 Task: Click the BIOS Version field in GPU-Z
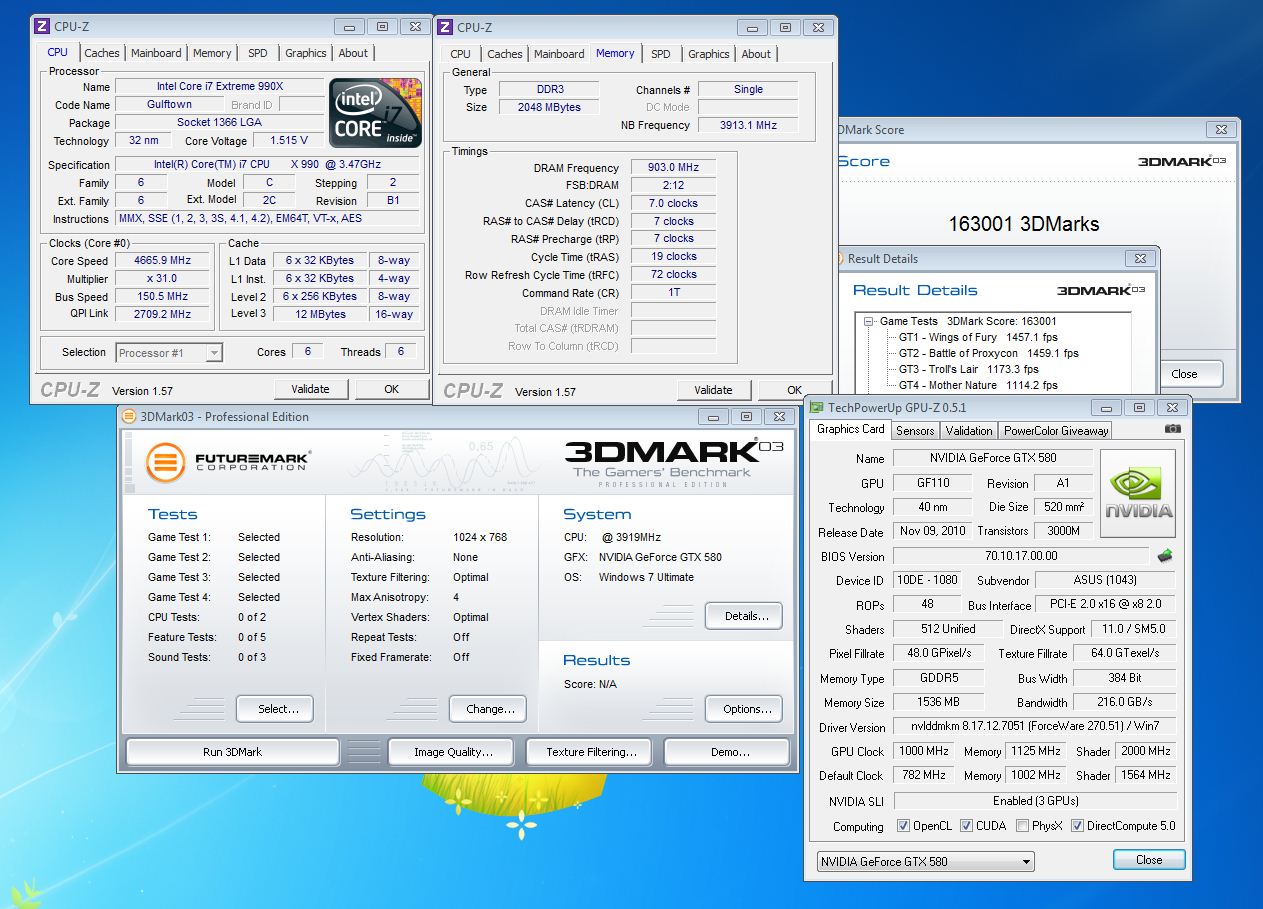click(x=1020, y=556)
